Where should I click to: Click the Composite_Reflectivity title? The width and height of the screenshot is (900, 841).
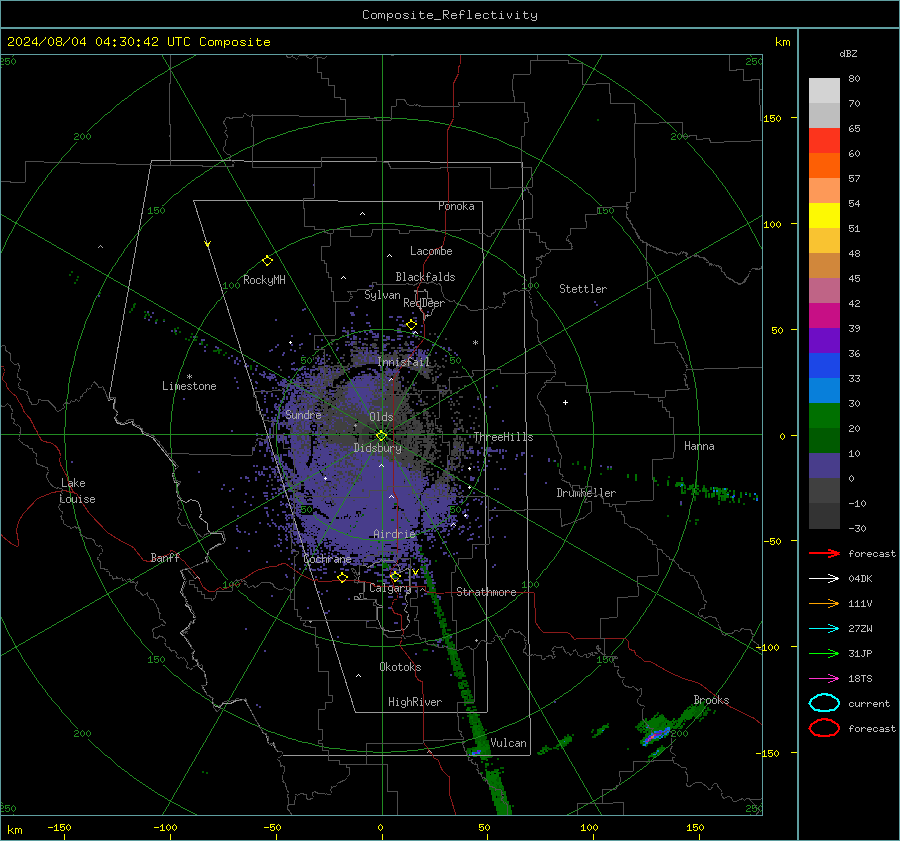click(450, 15)
